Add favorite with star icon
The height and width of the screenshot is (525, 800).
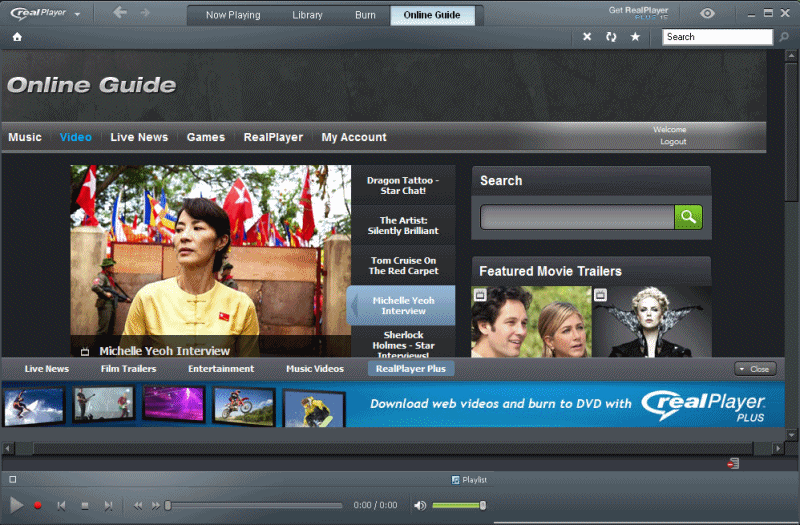coord(635,37)
